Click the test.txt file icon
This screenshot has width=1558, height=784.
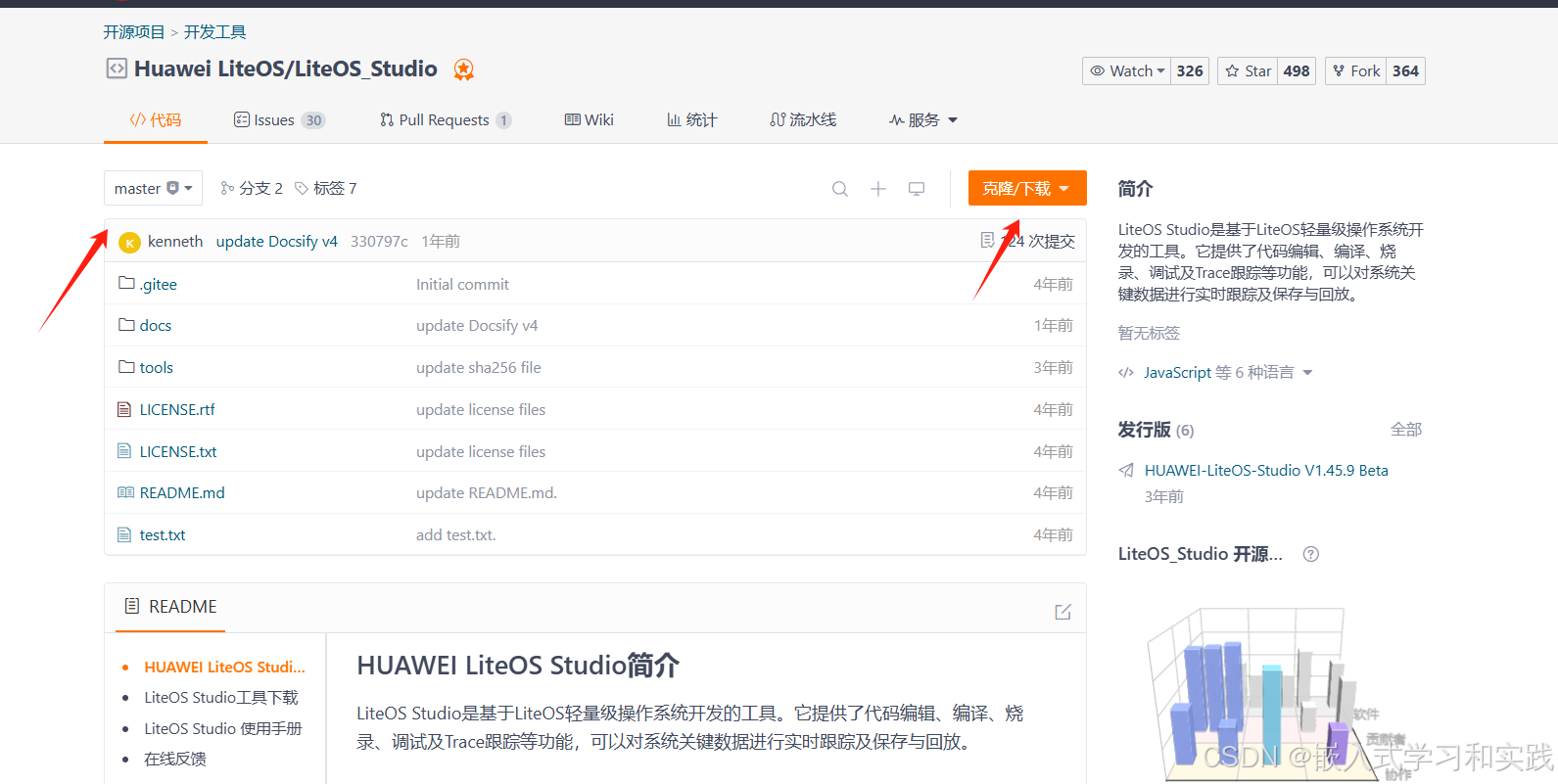(x=124, y=534)
